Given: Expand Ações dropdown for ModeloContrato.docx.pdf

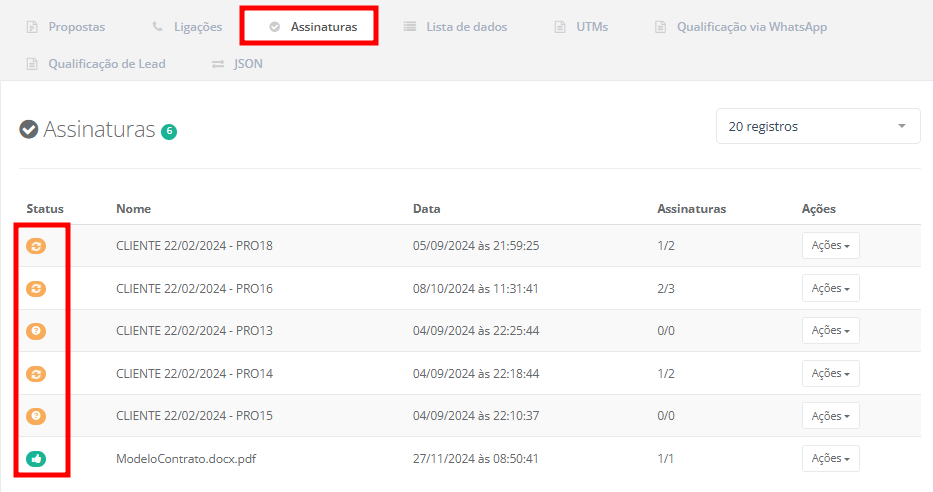Looking at the screenshot, I should [830, 458].
